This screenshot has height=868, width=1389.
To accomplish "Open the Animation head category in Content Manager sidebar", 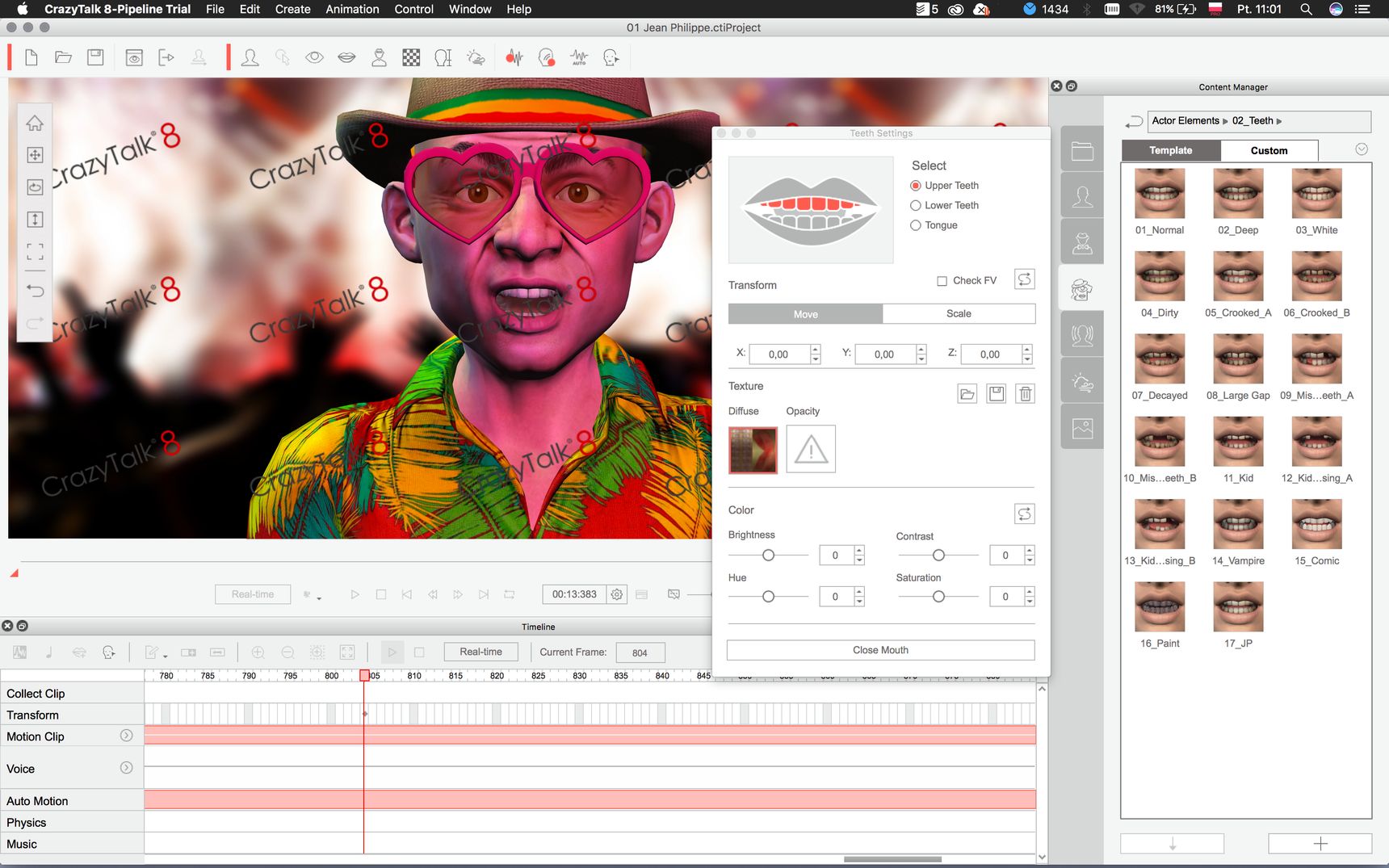I will coord(1082,335).
